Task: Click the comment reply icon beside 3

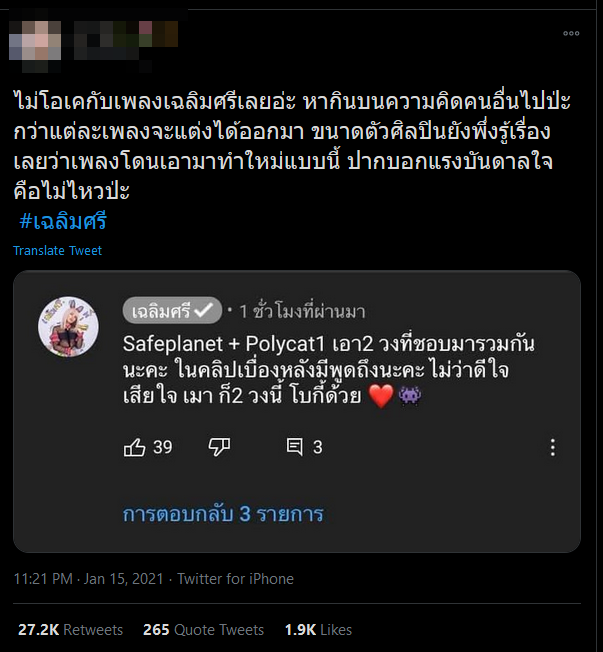Action: tap(295, 447)
